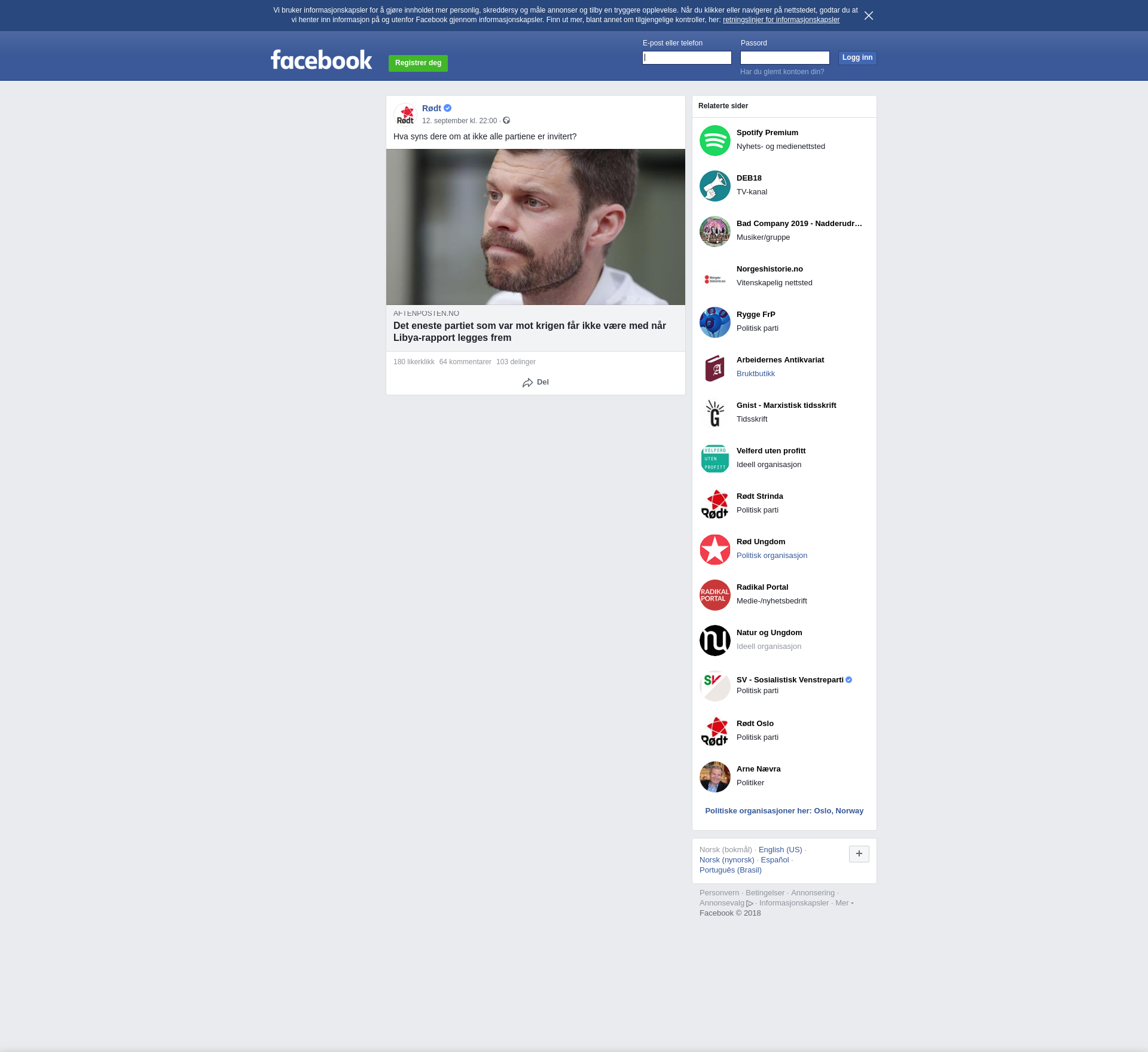The height and width of the screenshot is (1052, 1148).
Task: Close the cookie notice banner
Action: (869, 16)
